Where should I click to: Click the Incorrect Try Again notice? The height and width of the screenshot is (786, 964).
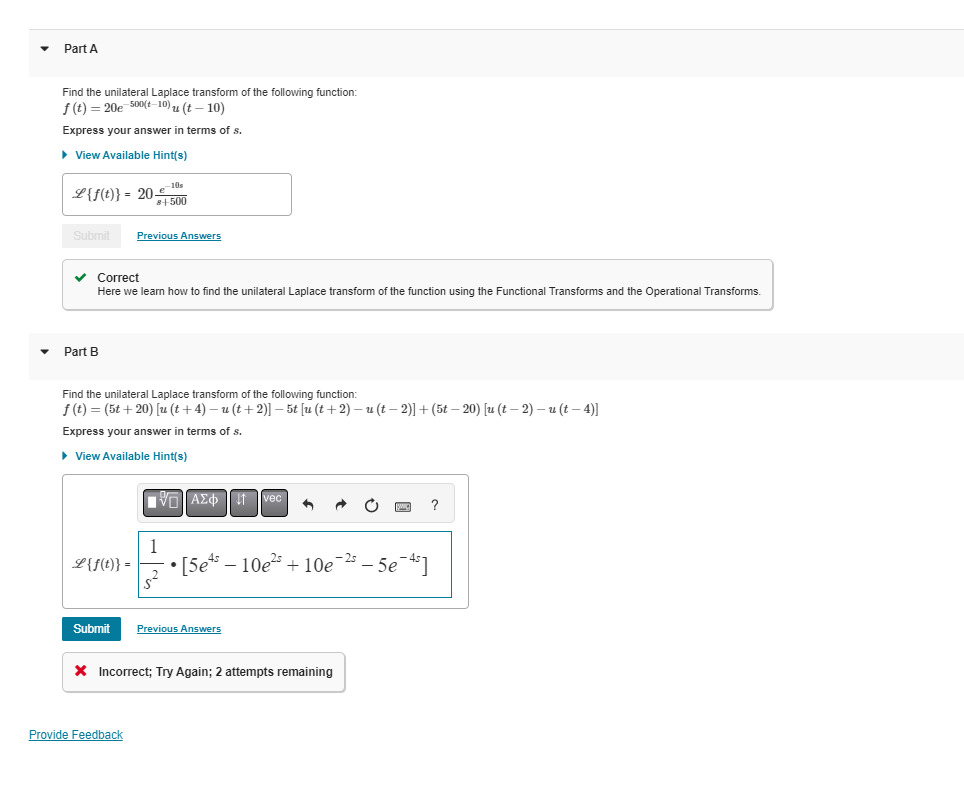coord(203,672)
